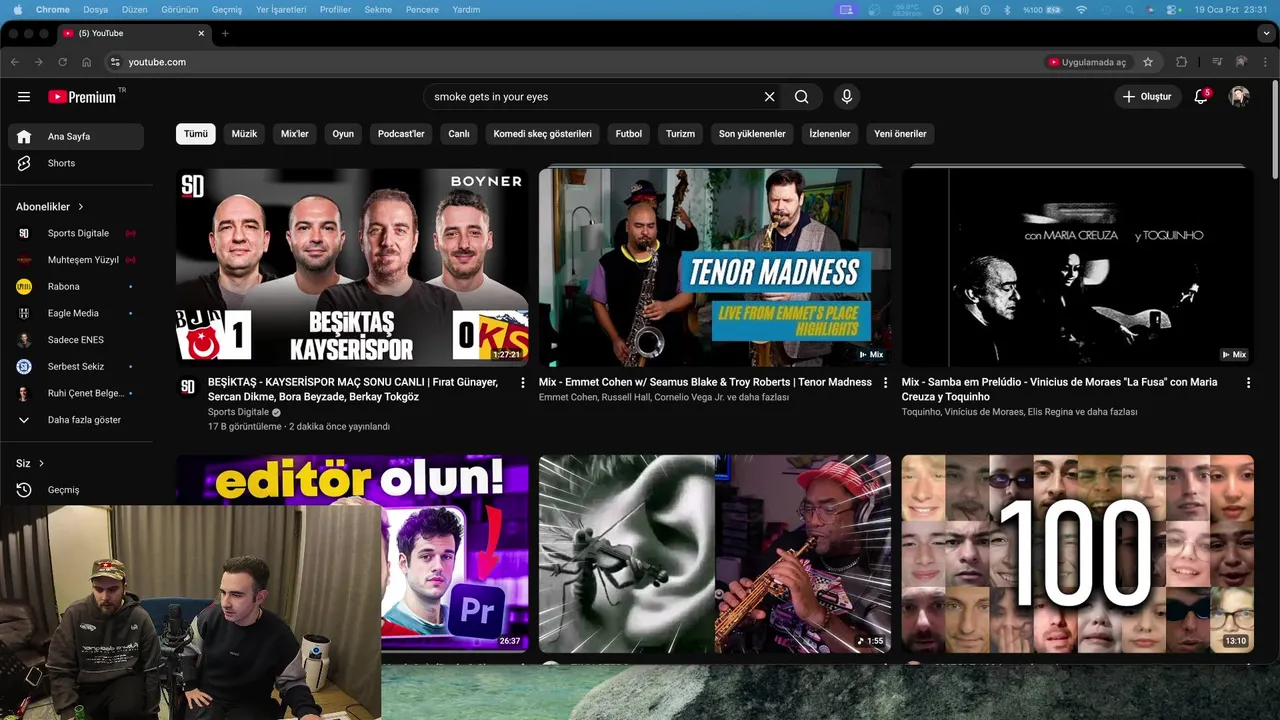
Task: Start voice search with microphone
Action: pyautogui.click(x=846, y=97)
